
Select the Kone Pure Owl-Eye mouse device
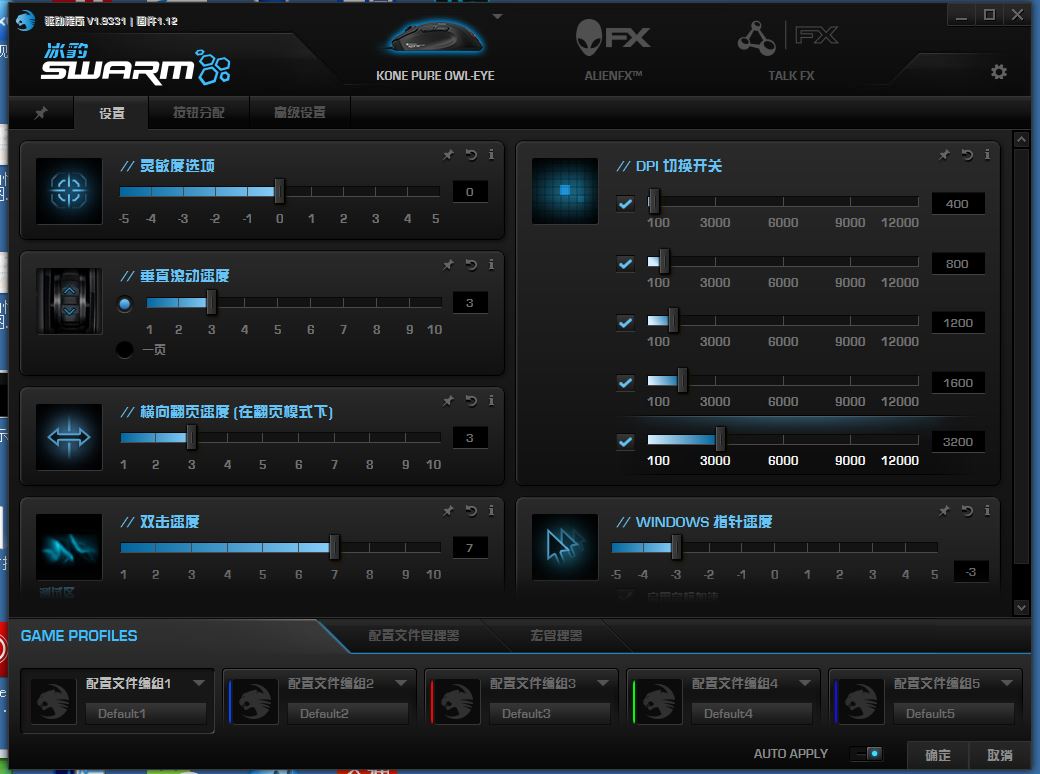(435, 50)
